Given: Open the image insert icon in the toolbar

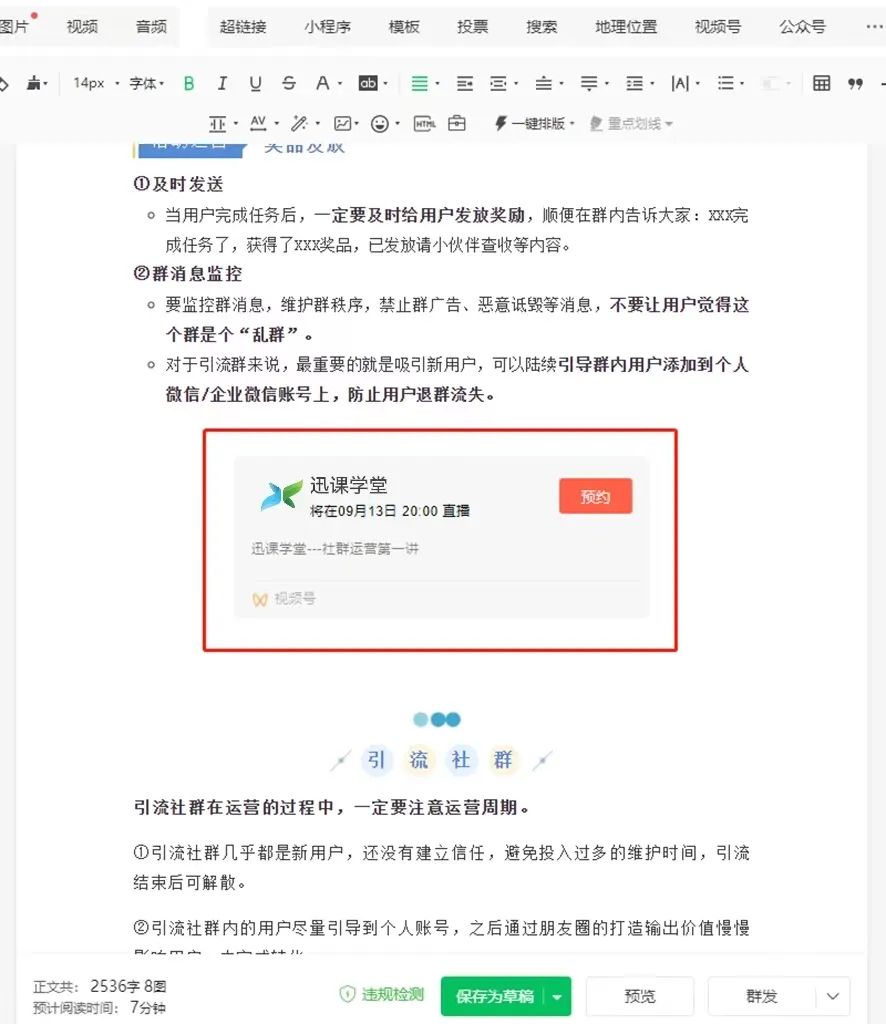Looking at the screenshot, I should pos(344,122).
